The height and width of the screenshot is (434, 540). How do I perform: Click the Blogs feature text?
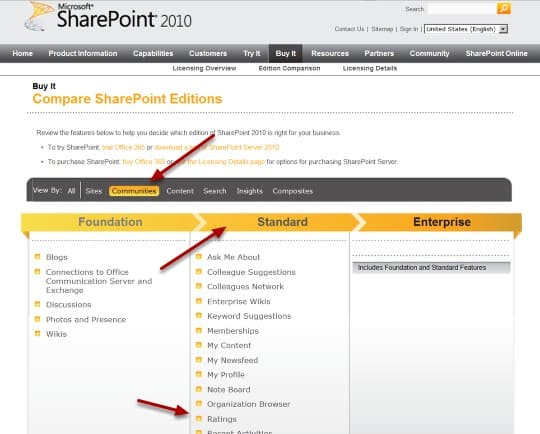tap(56, 257)
